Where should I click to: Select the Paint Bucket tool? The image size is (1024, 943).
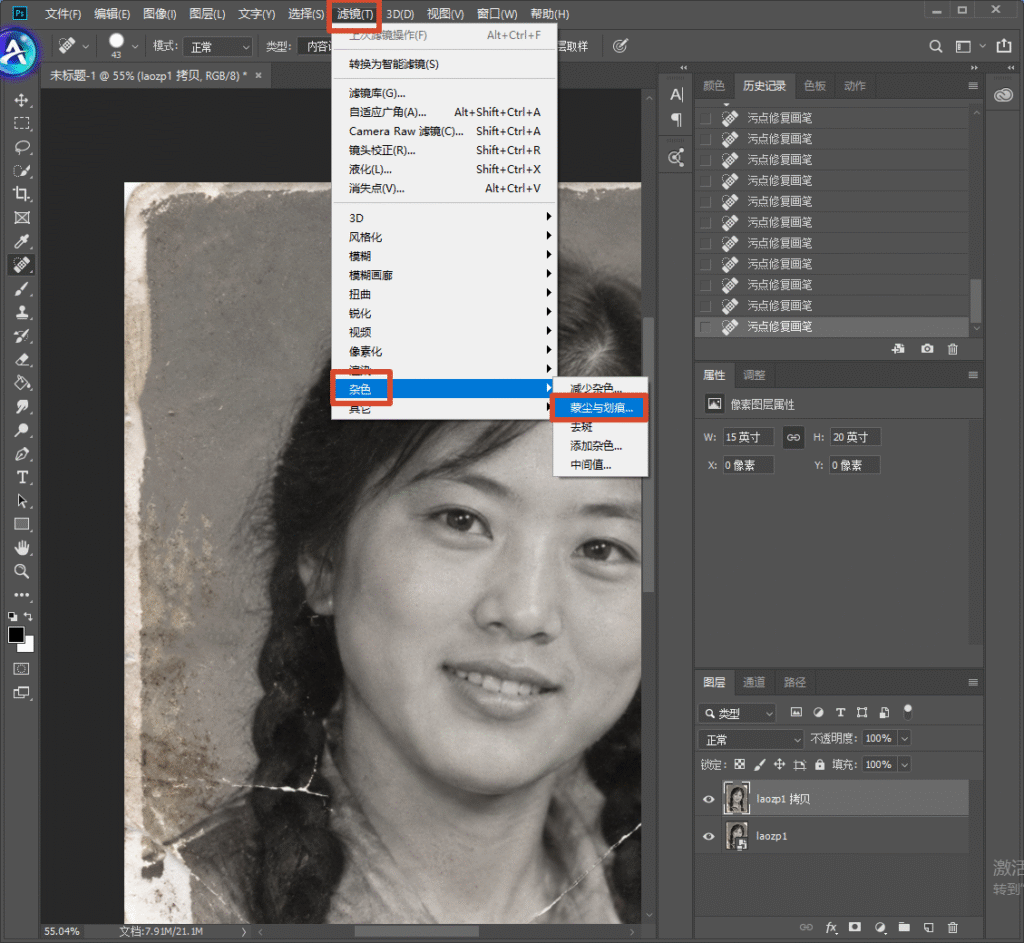22,383
